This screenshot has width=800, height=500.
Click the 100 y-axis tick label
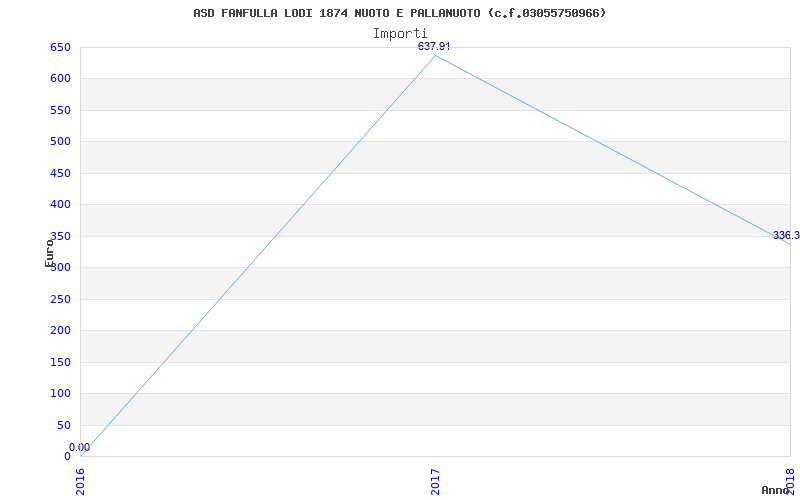pos(60,393)
